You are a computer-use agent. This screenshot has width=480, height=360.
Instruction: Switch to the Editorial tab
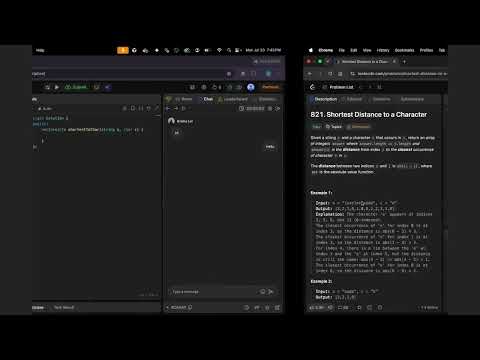coord(352,99)
